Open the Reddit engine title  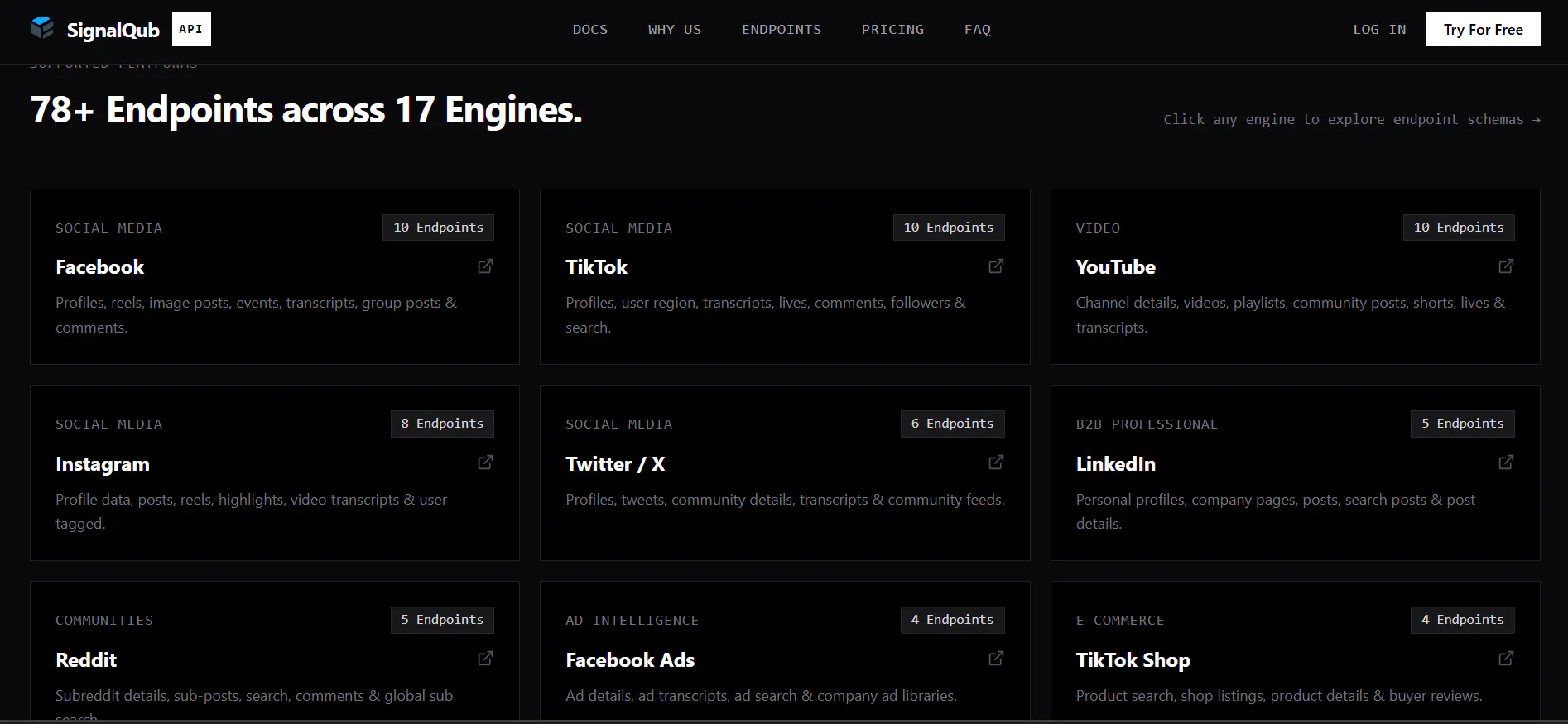86,660
